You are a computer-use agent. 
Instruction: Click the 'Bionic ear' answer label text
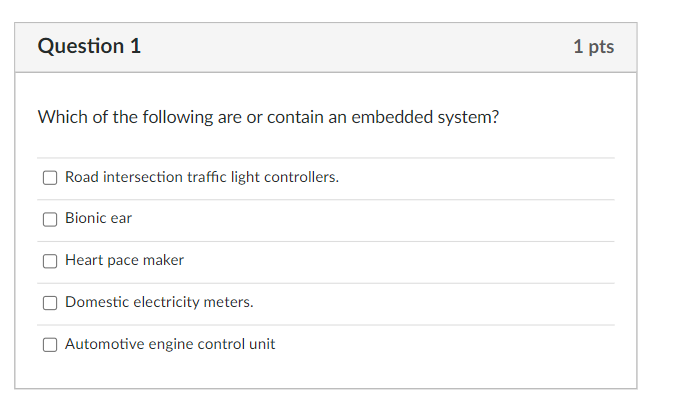tap(98, 218)
